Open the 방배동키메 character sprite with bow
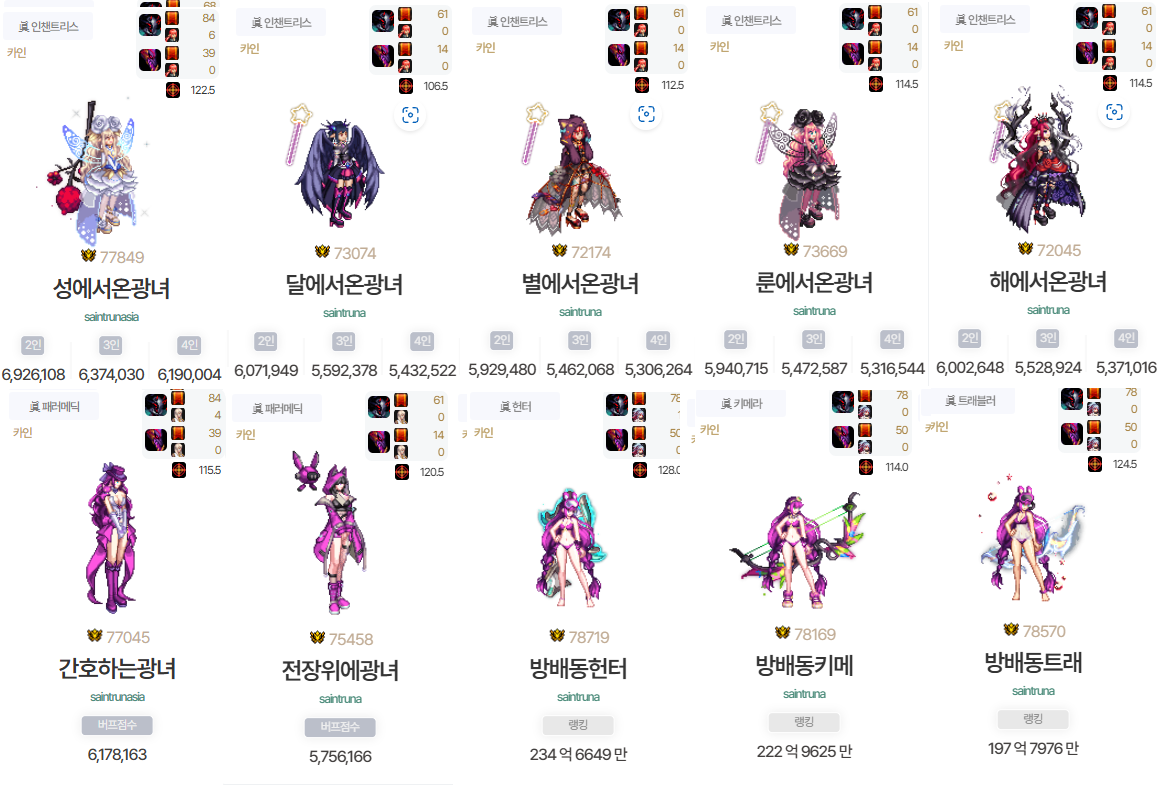 795,549
